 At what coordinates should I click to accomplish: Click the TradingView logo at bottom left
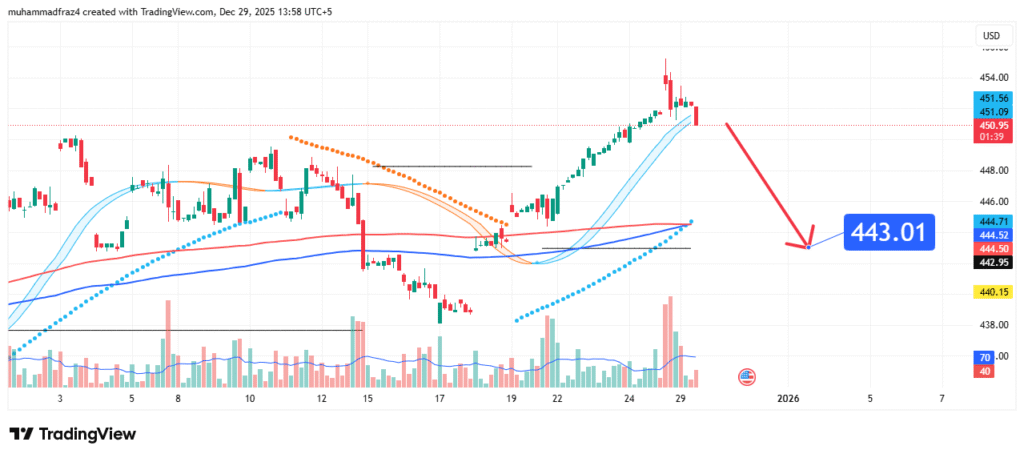point(72,434)
